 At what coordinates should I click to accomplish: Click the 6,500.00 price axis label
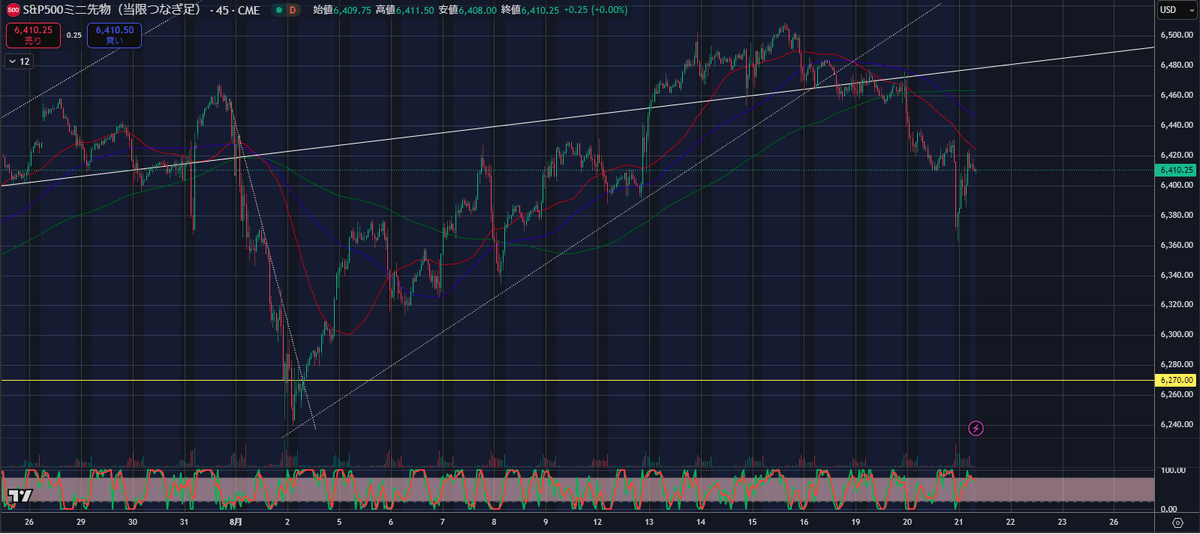click(x=1175, y=35)
